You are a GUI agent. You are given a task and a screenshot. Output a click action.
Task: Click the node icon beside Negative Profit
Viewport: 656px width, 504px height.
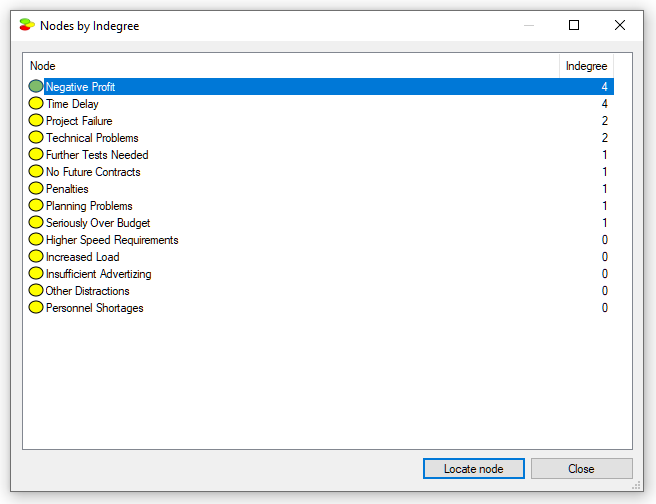click(36, 86)
